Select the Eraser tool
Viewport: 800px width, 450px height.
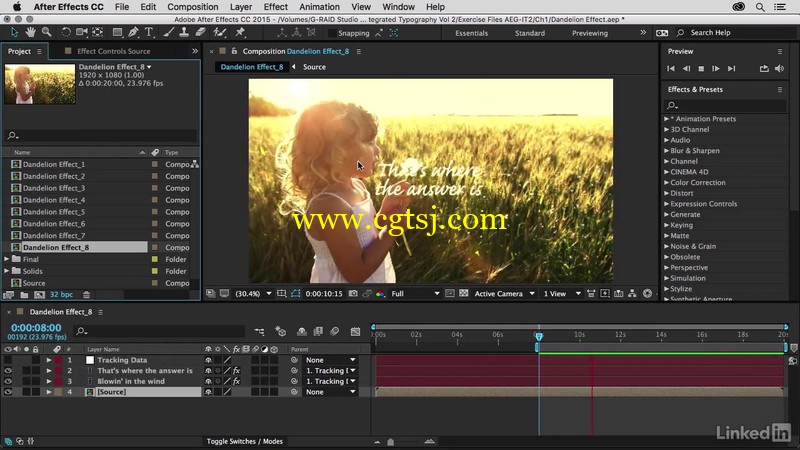(200, 33)
